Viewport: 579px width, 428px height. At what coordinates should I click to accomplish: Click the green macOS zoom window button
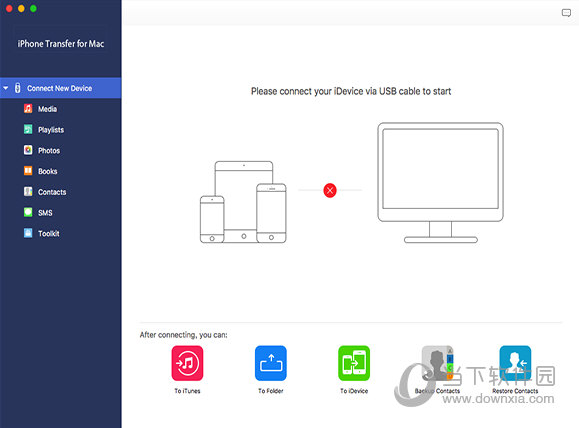(33, 8)
